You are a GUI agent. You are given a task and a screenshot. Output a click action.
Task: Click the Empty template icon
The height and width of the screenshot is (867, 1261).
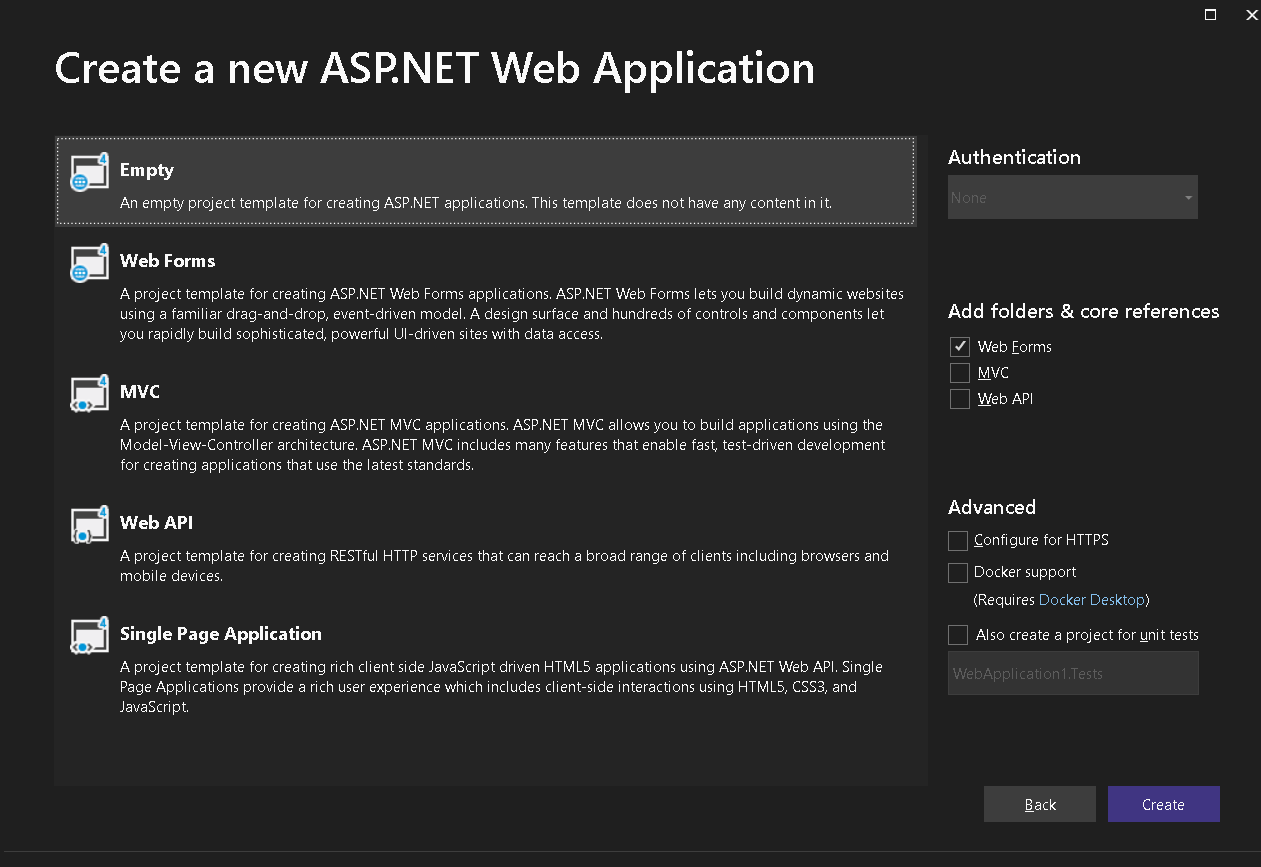click(90, 172)
